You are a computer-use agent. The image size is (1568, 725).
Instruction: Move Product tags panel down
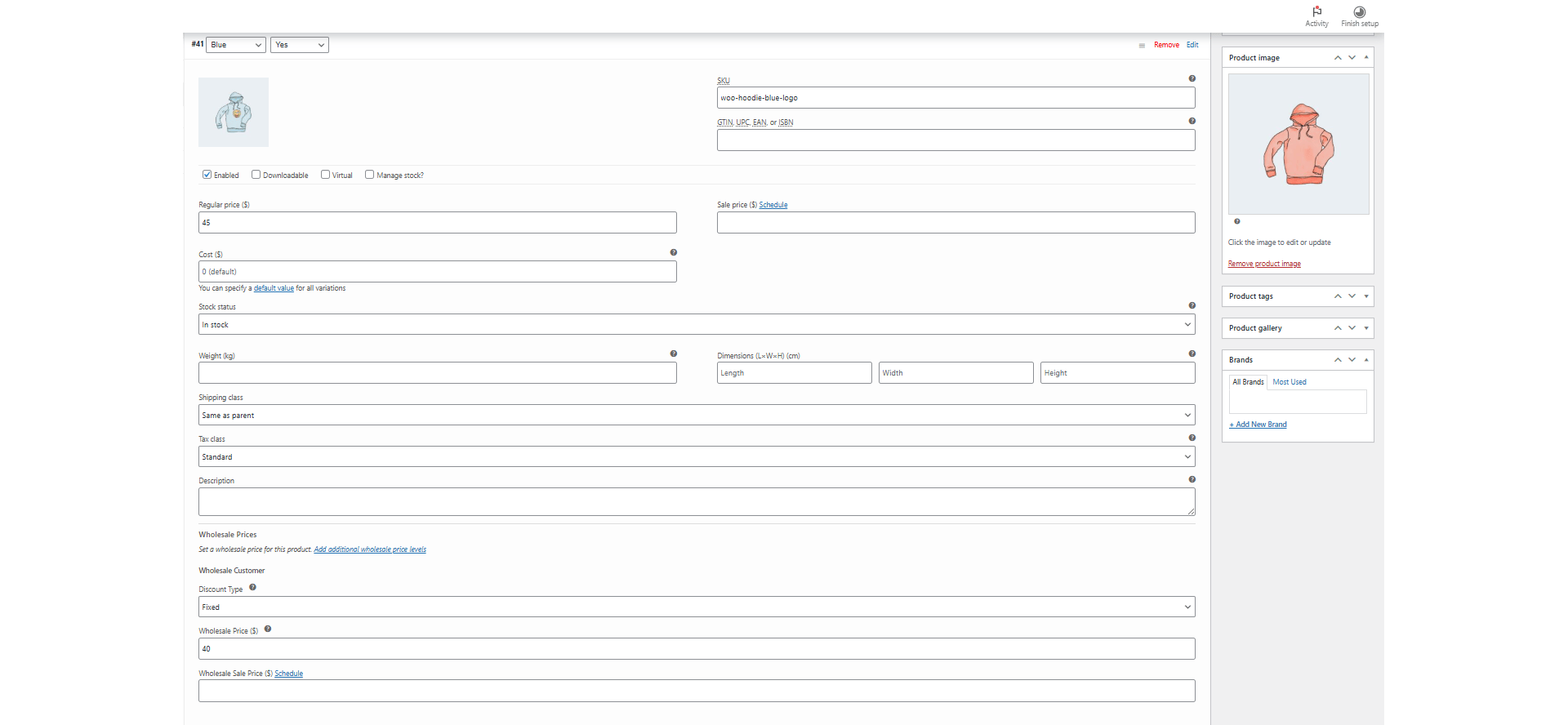1352,296
